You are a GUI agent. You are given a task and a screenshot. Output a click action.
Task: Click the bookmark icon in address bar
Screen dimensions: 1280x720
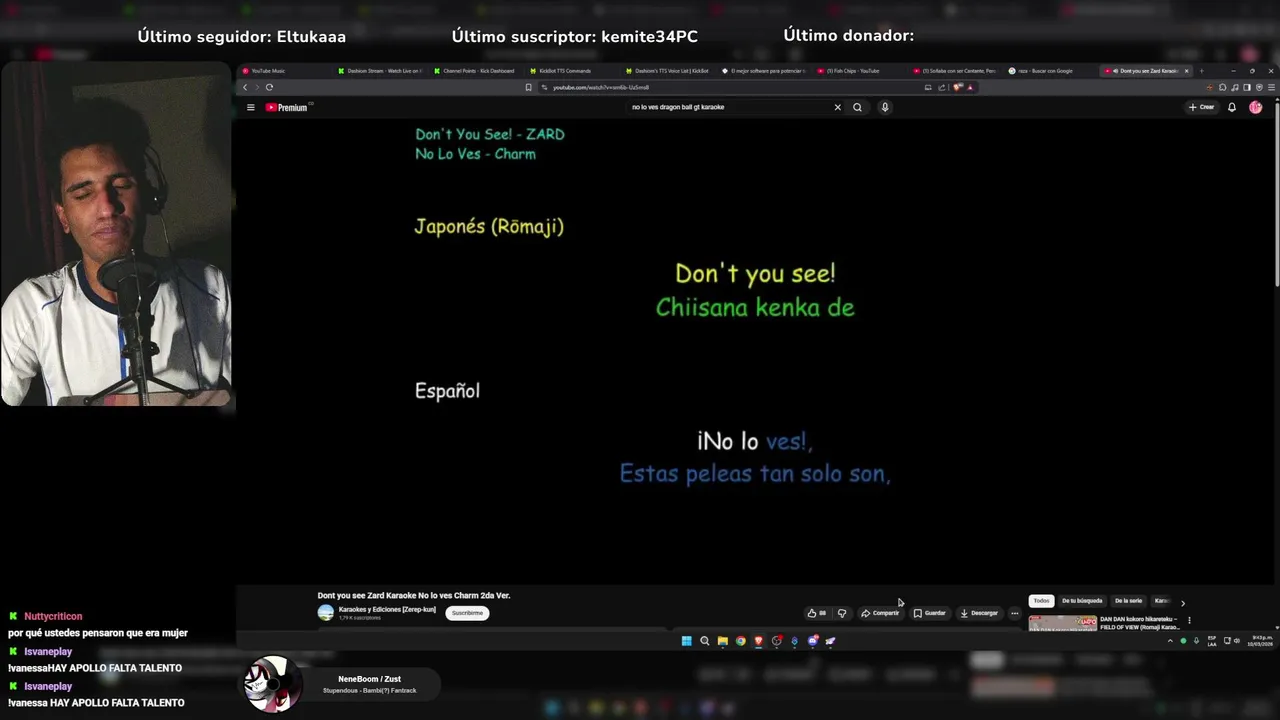[528, 87]
